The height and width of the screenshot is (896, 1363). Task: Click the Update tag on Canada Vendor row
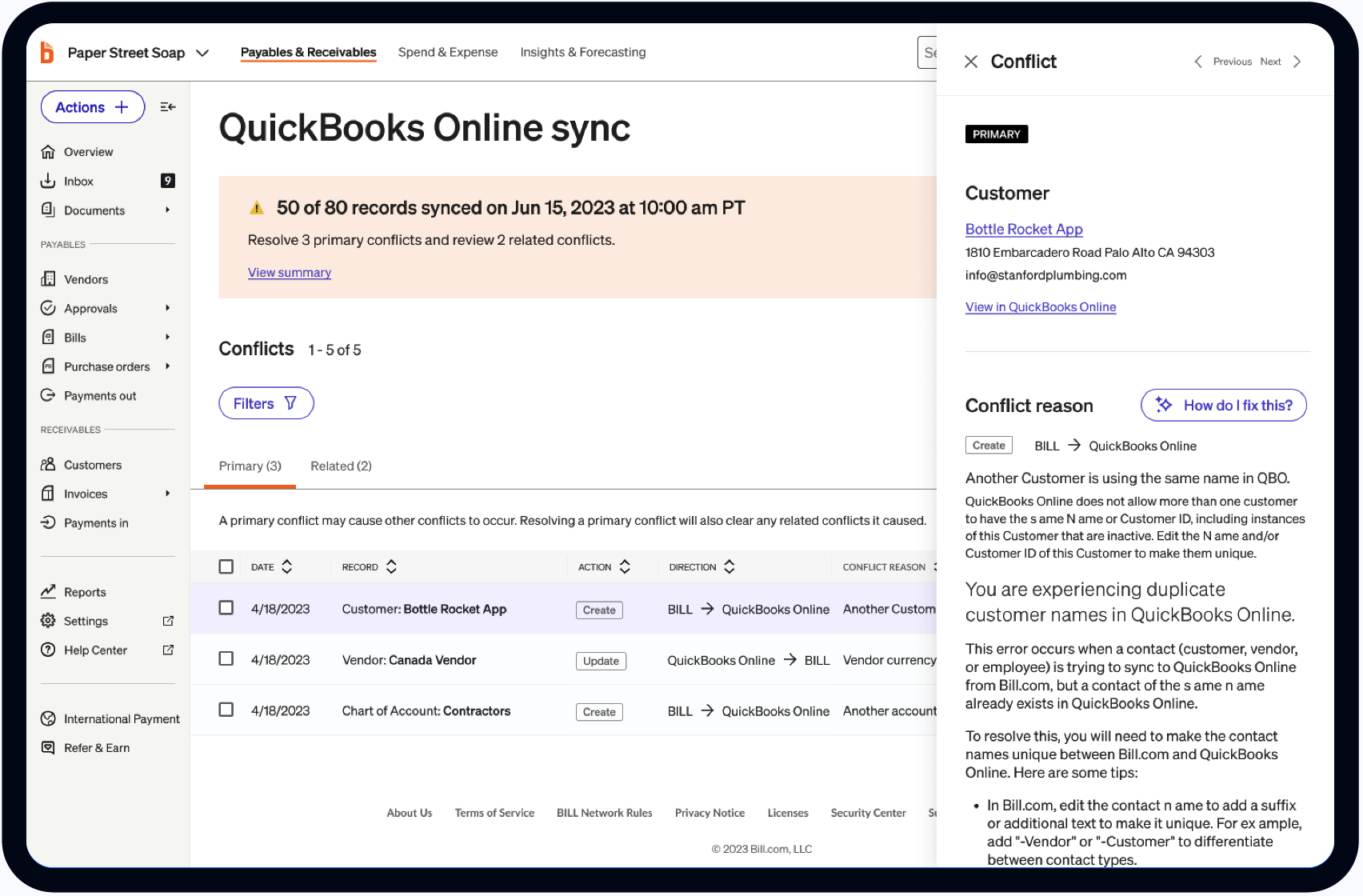point(601,661)
